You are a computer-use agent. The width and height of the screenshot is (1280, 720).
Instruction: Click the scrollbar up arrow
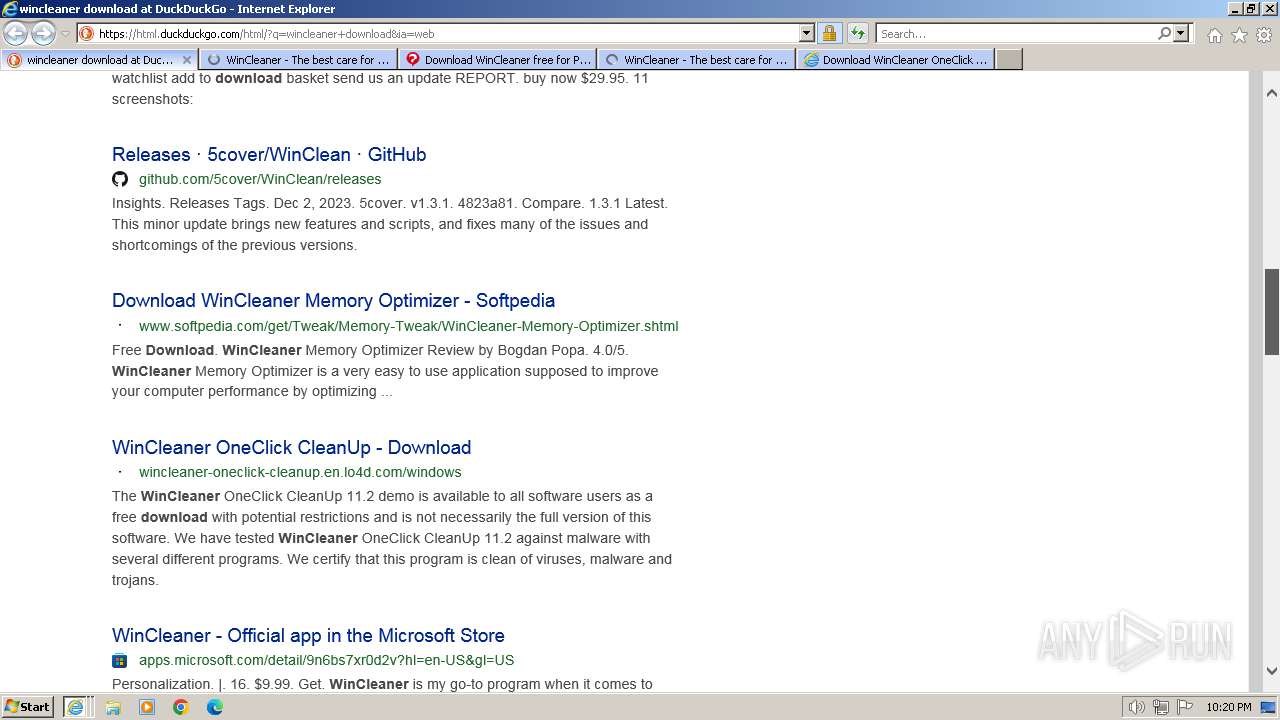[1272, 93]
